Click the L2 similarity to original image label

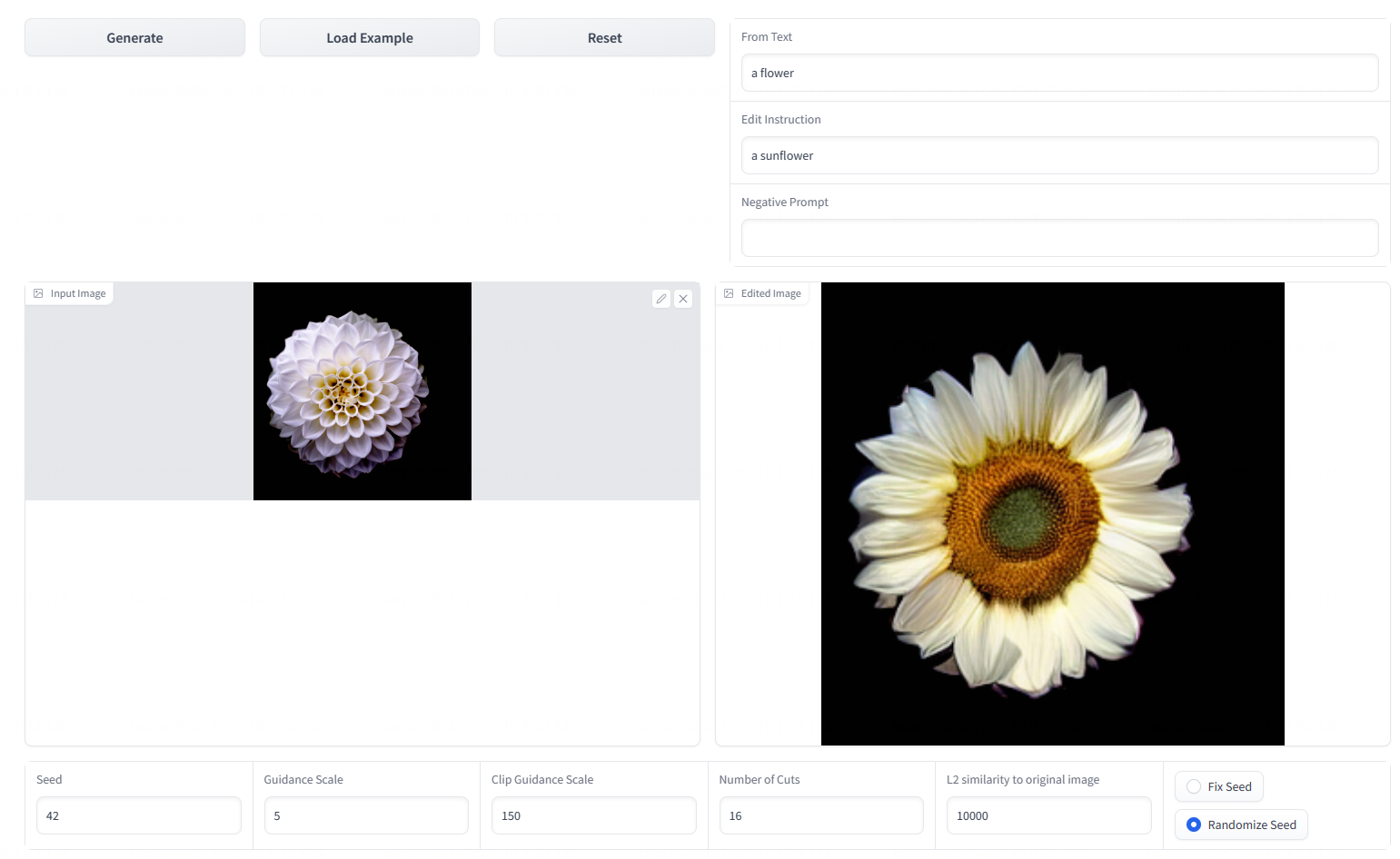pyautogui.click(x=1023, y=780)
